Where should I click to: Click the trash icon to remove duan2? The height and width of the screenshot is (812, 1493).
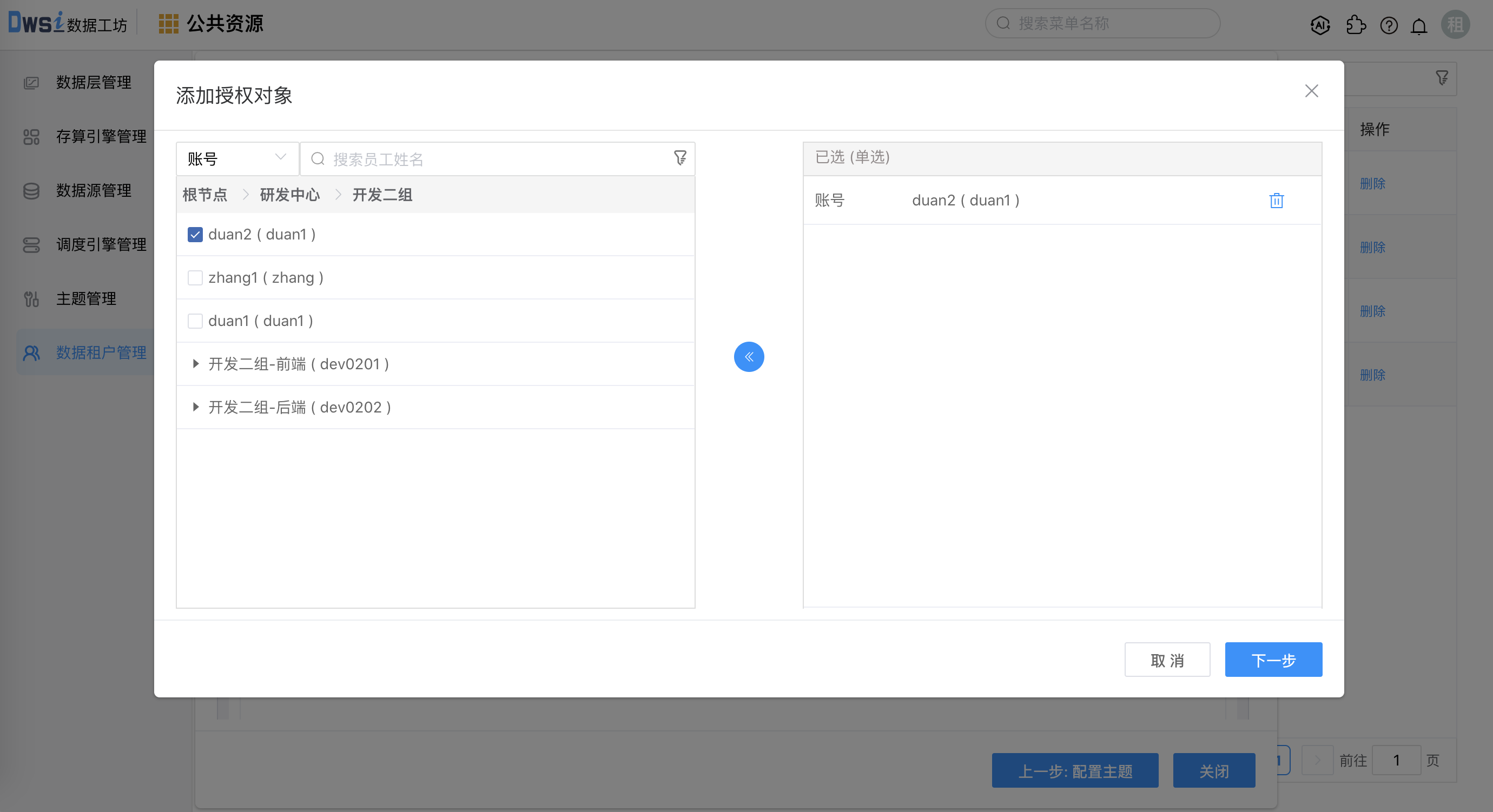coord(1276,201)
